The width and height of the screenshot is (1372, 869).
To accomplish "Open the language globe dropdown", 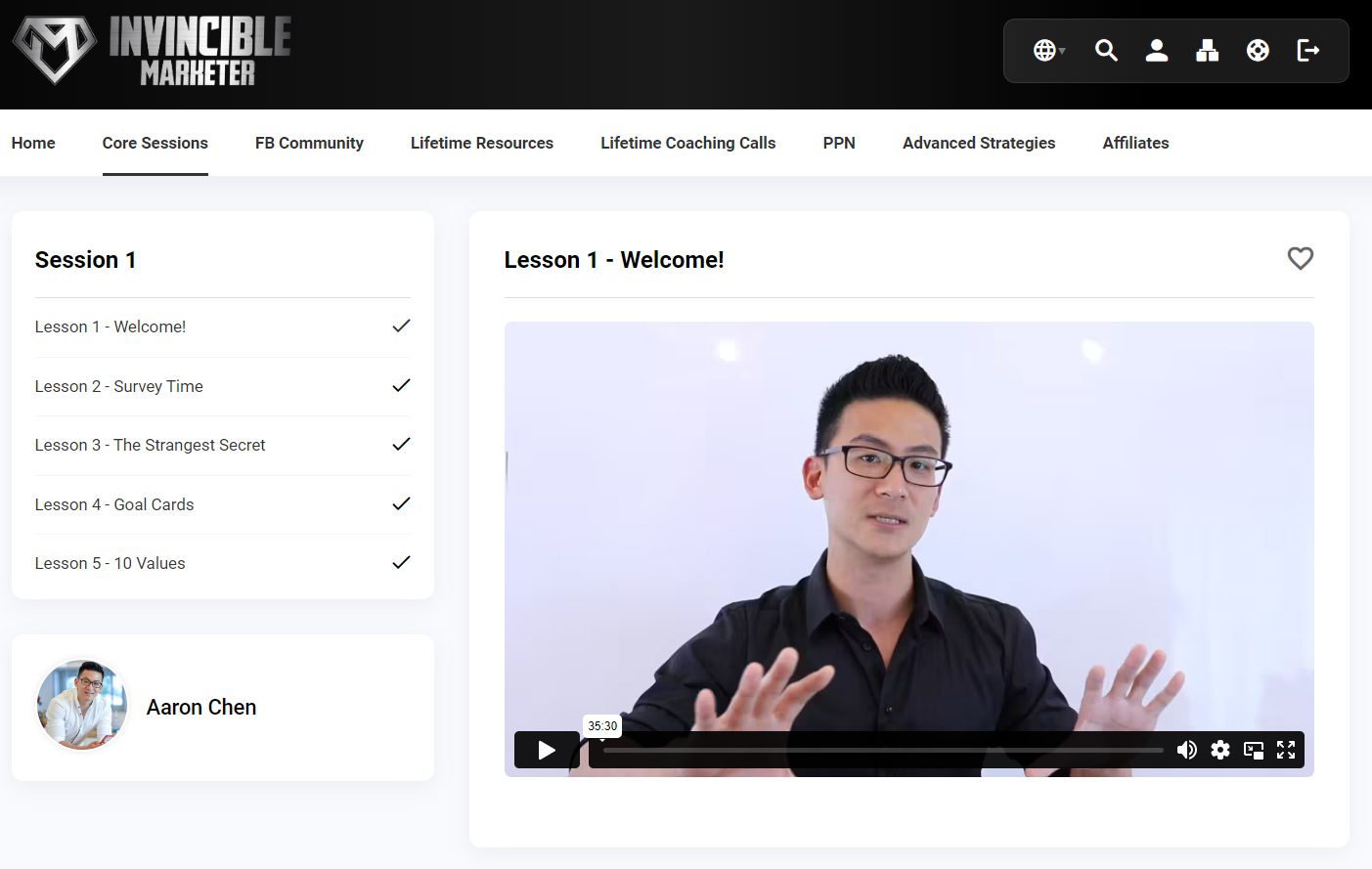I will 1048,50.
